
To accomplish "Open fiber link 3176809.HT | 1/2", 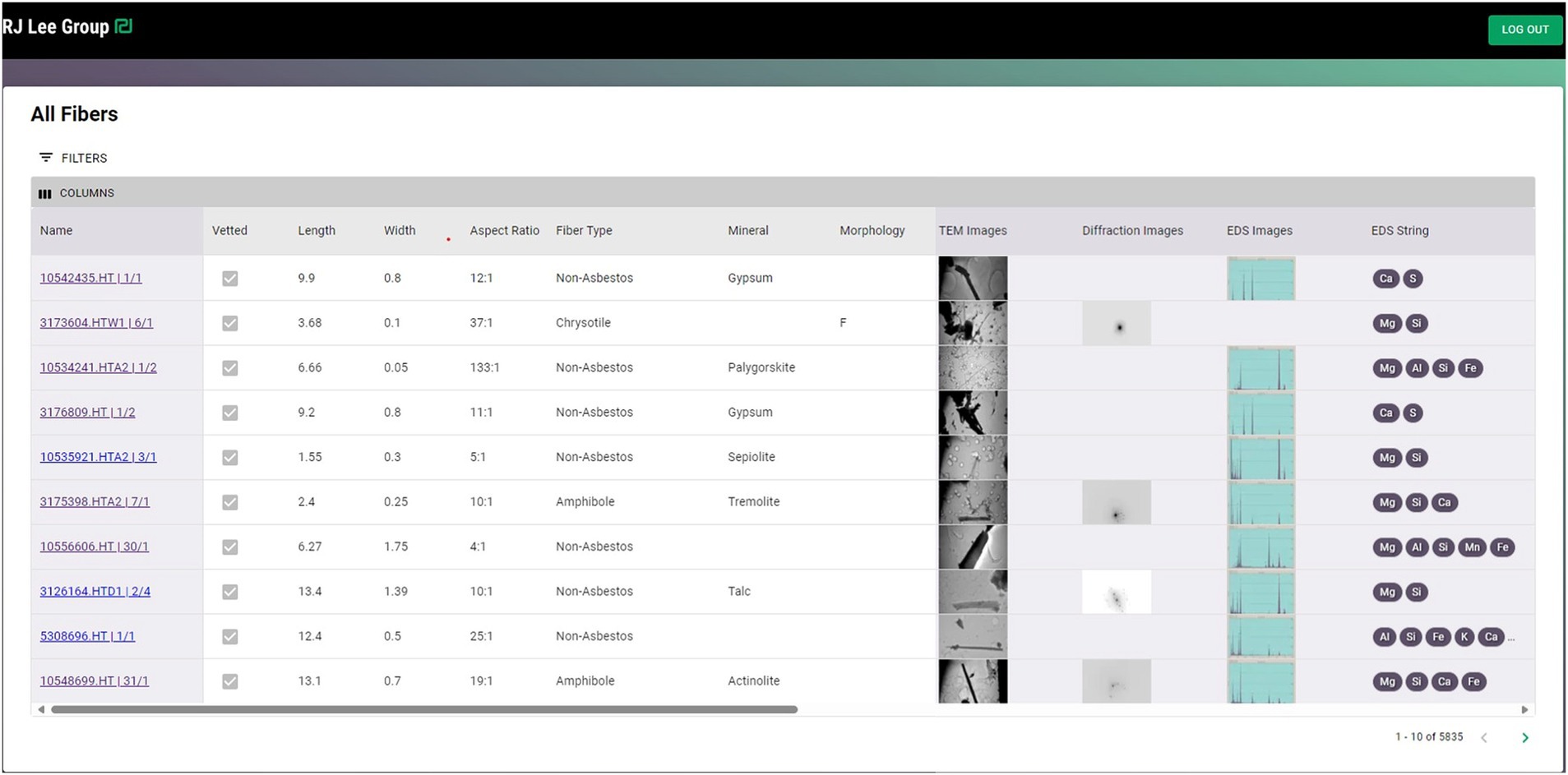I will pos(87,413).
